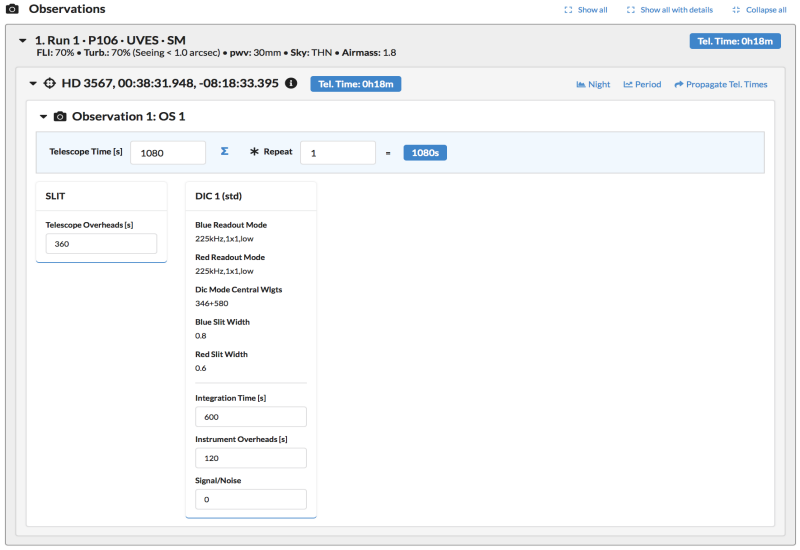The height and width of the screenshot is (550, 800).
Task: Select the Signal/Noise input box
Action: [250, 499]
